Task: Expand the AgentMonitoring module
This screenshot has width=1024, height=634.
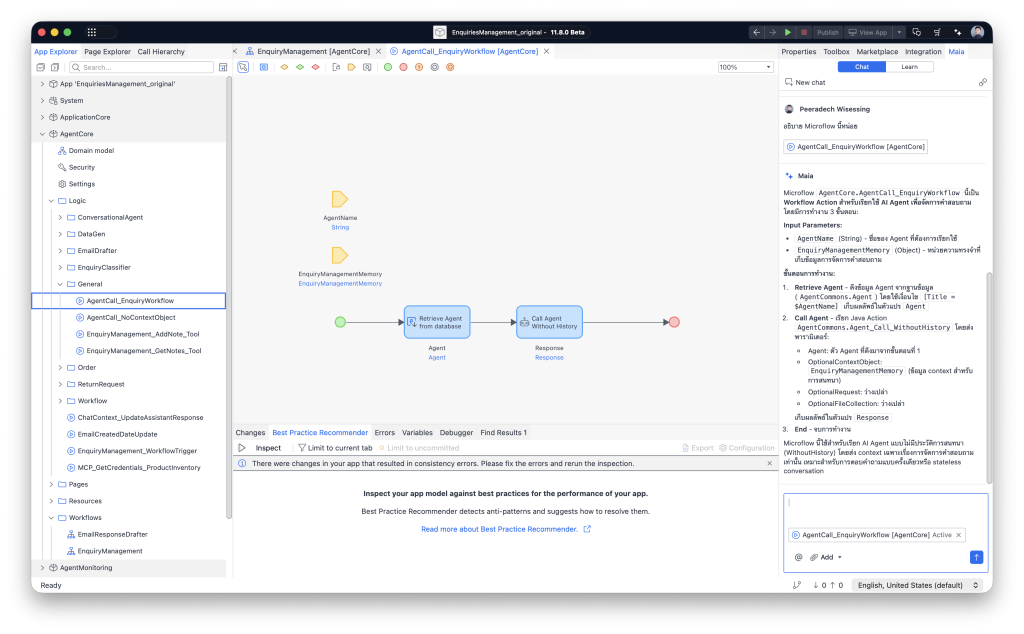Action: tap(42, 568)
